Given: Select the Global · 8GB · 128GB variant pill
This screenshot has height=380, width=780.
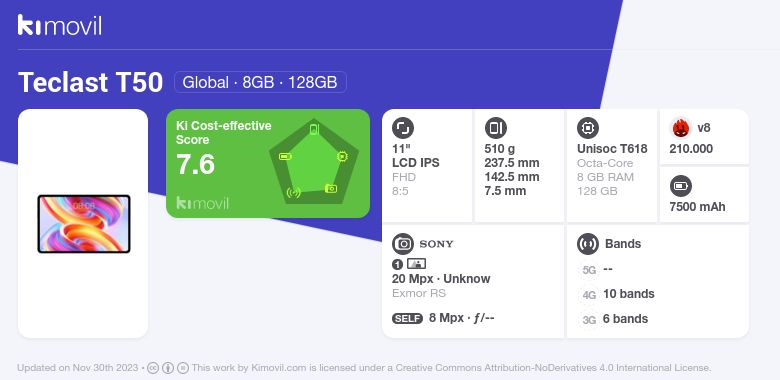Looking at the screenshot, I should [x=260, y=82].
